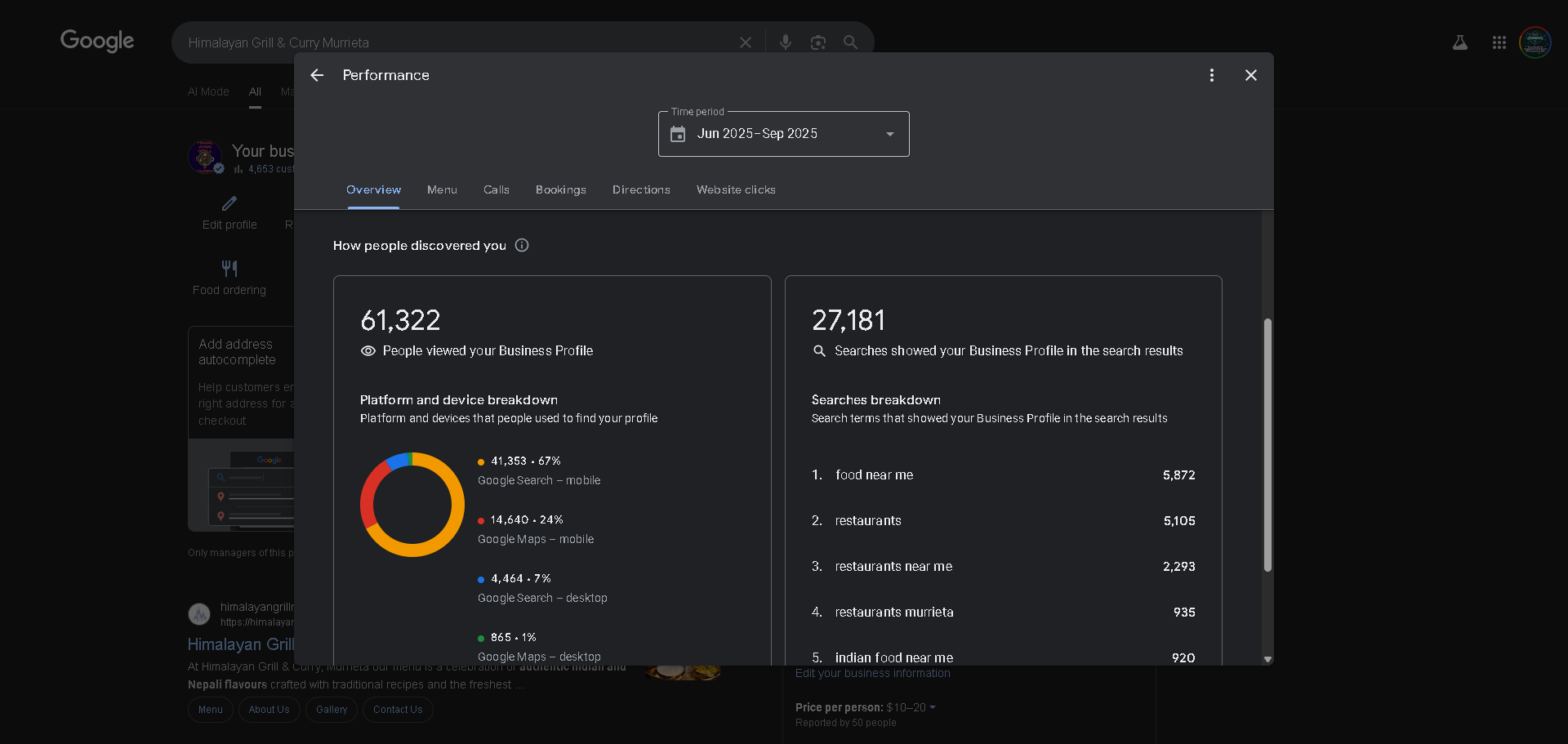Screen dimensions: 1568x744
Task: Click the green Google Maps desktop legend dot
Action: pyautogui.click(x=481, y=639)
